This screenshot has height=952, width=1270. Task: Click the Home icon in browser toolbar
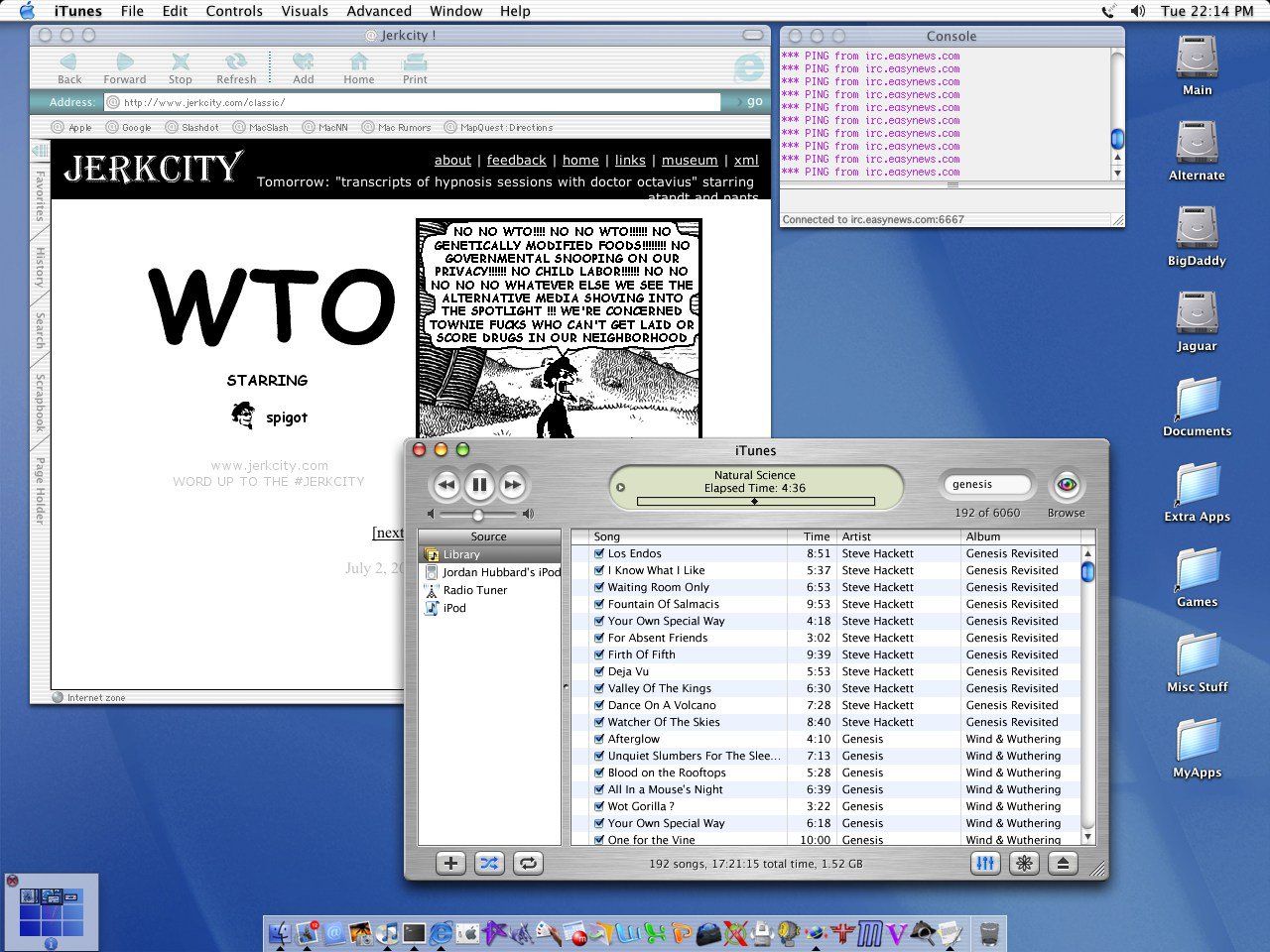click(x=359, y=68)
